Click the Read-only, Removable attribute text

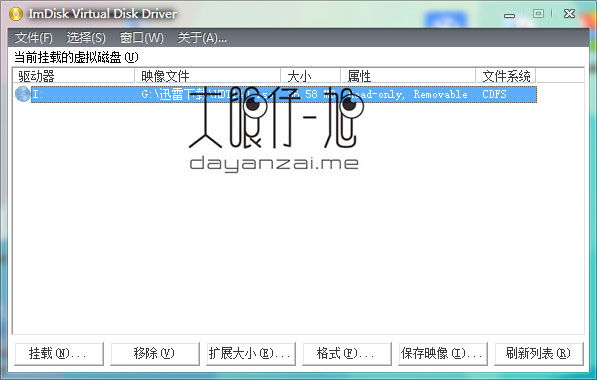(408, 94)
